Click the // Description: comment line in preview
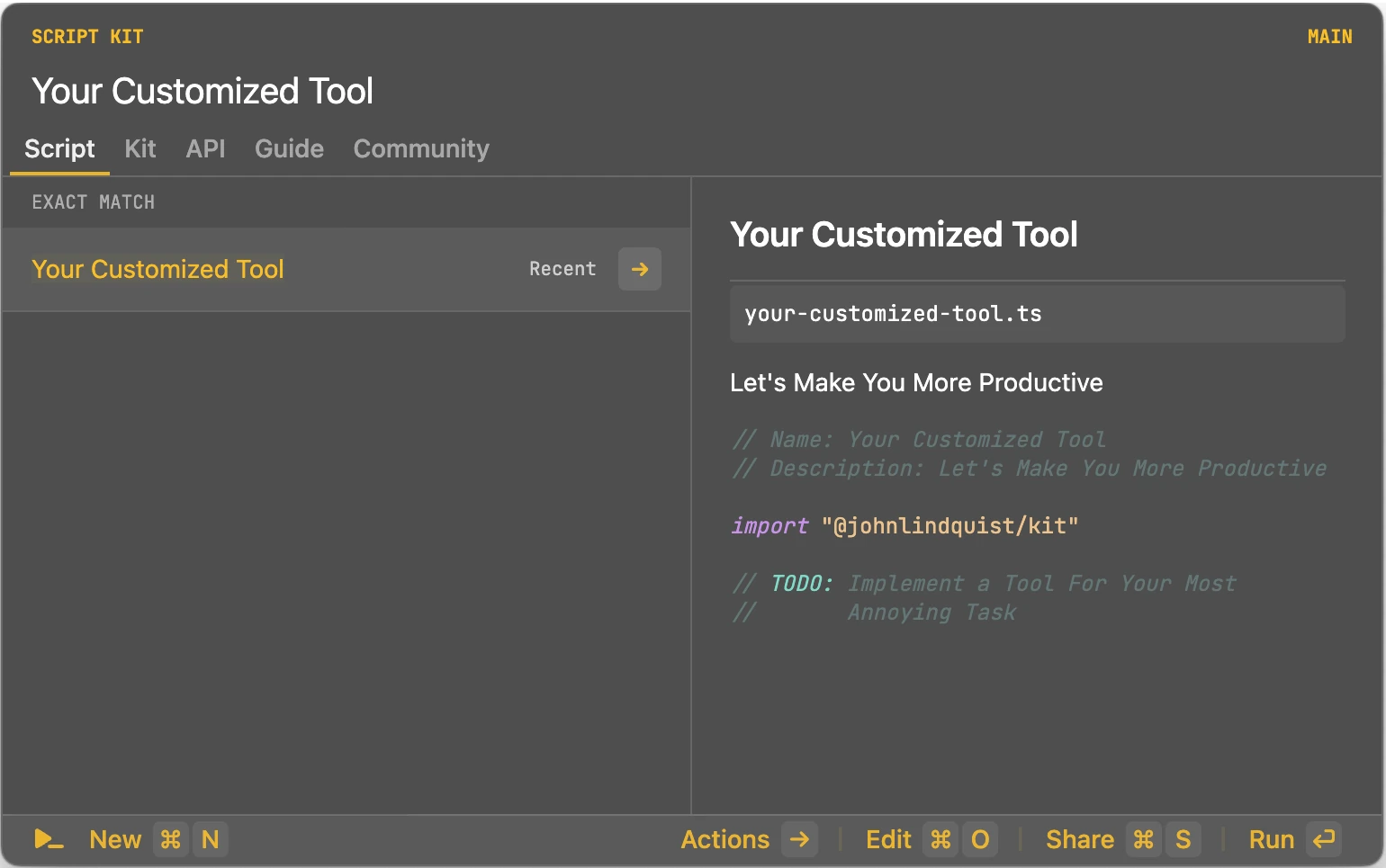This screenshot has width=1386, height=868. (x=1029, y=469)
